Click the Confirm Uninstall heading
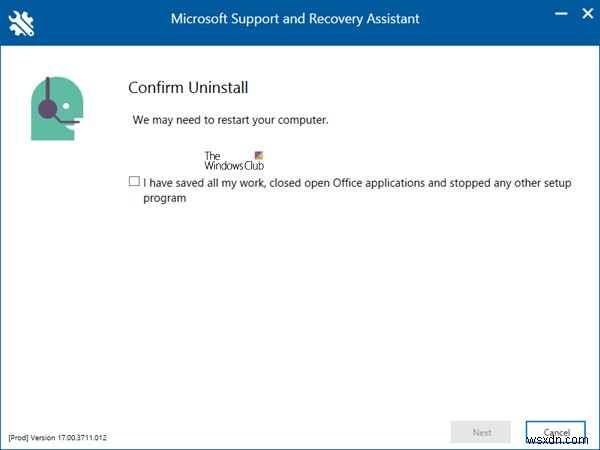 (x=188, y=88)
